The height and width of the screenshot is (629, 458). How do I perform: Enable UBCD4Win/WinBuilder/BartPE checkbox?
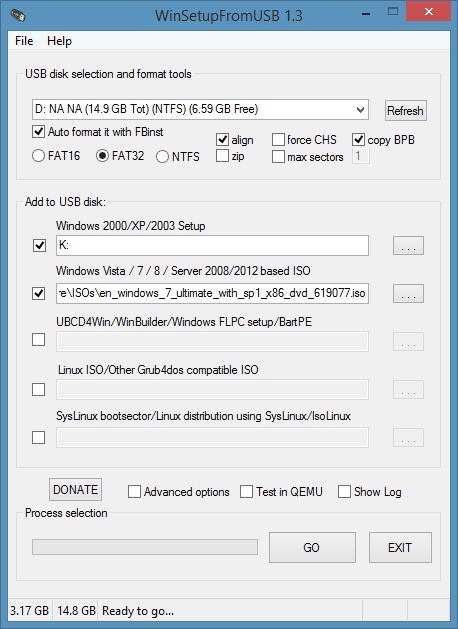coord(39,339)
